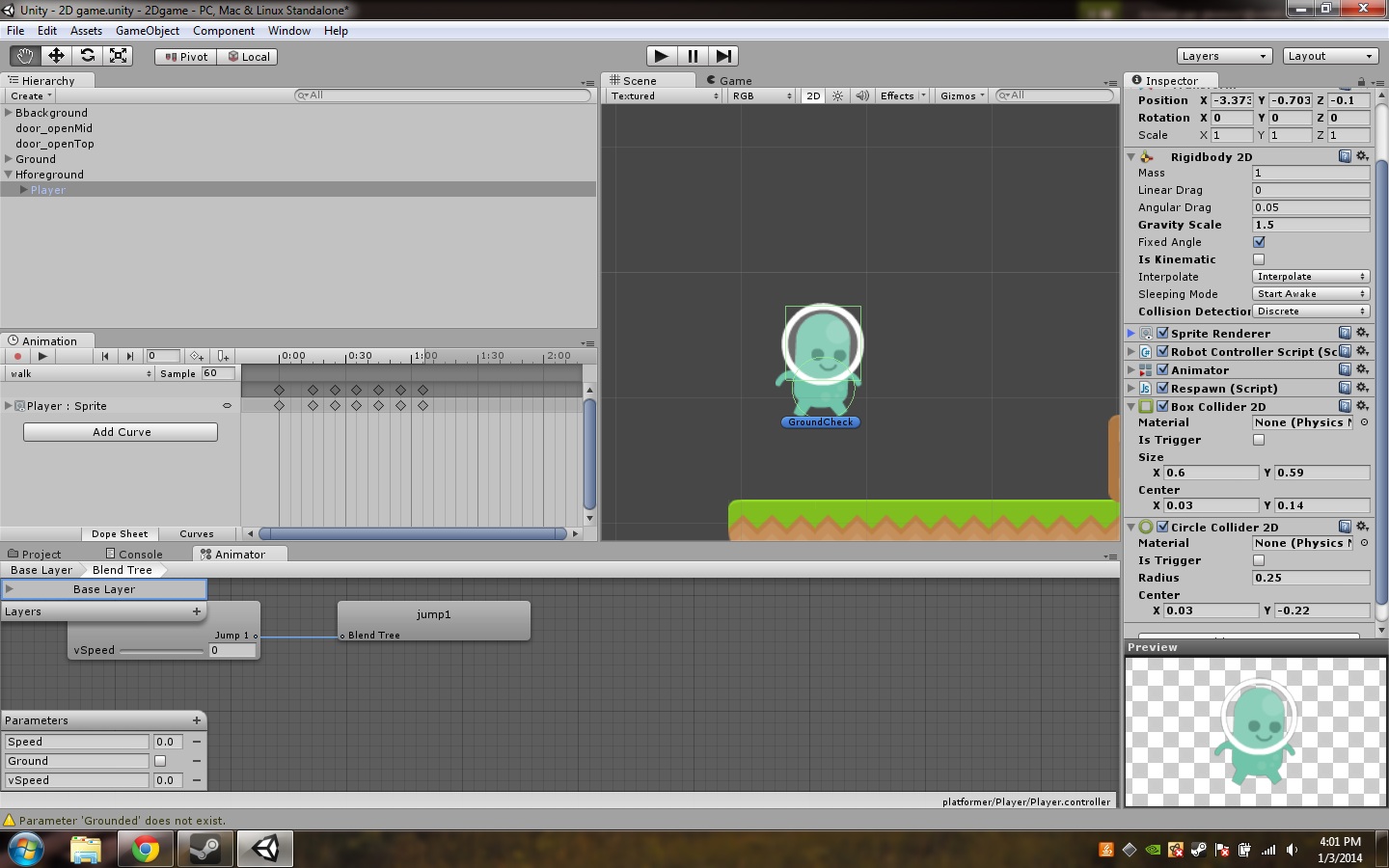Viewport: 1389px width, 868px height.
Task: Open Sprite Renderer gear settings menu
Action: click(1362, 333)
